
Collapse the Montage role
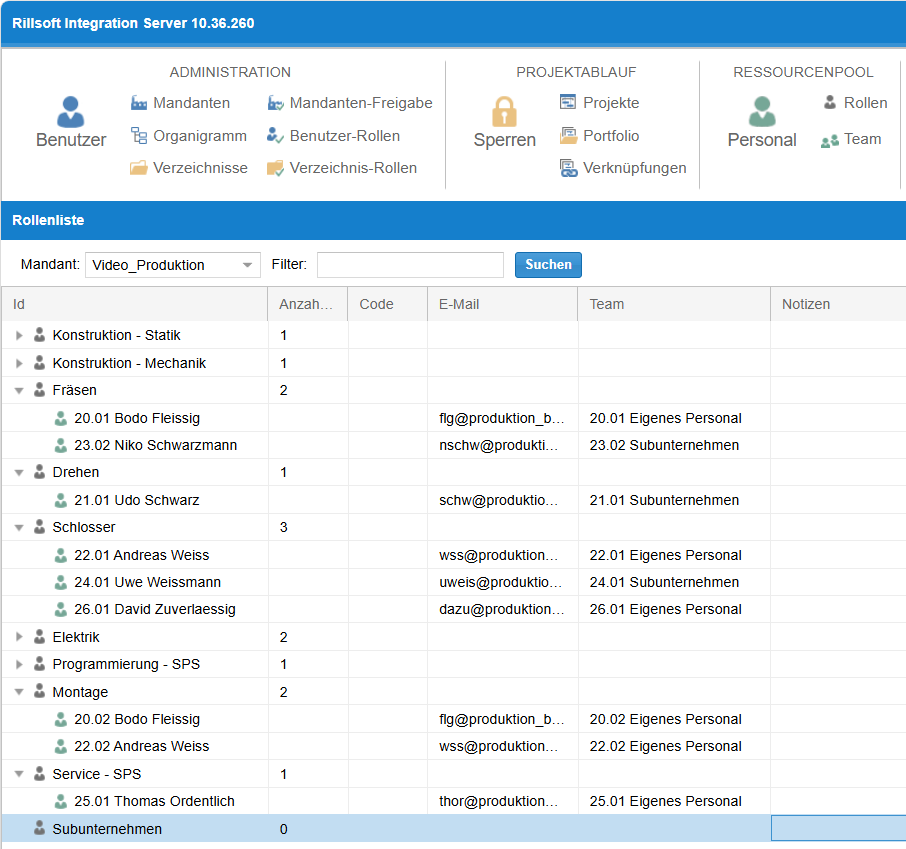click(19, 692)
